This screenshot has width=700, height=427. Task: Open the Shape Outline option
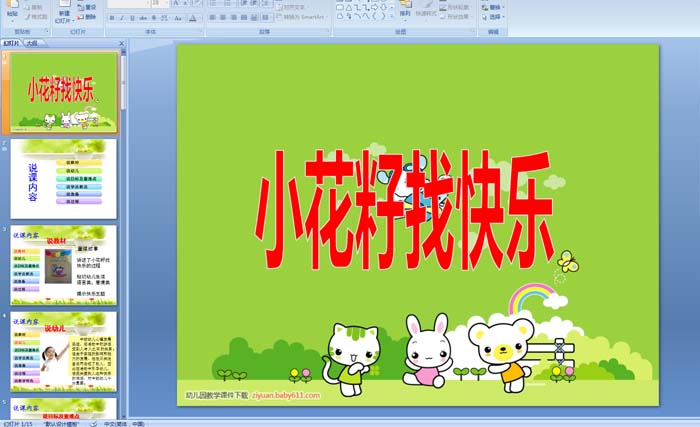[x=455, y=7]
